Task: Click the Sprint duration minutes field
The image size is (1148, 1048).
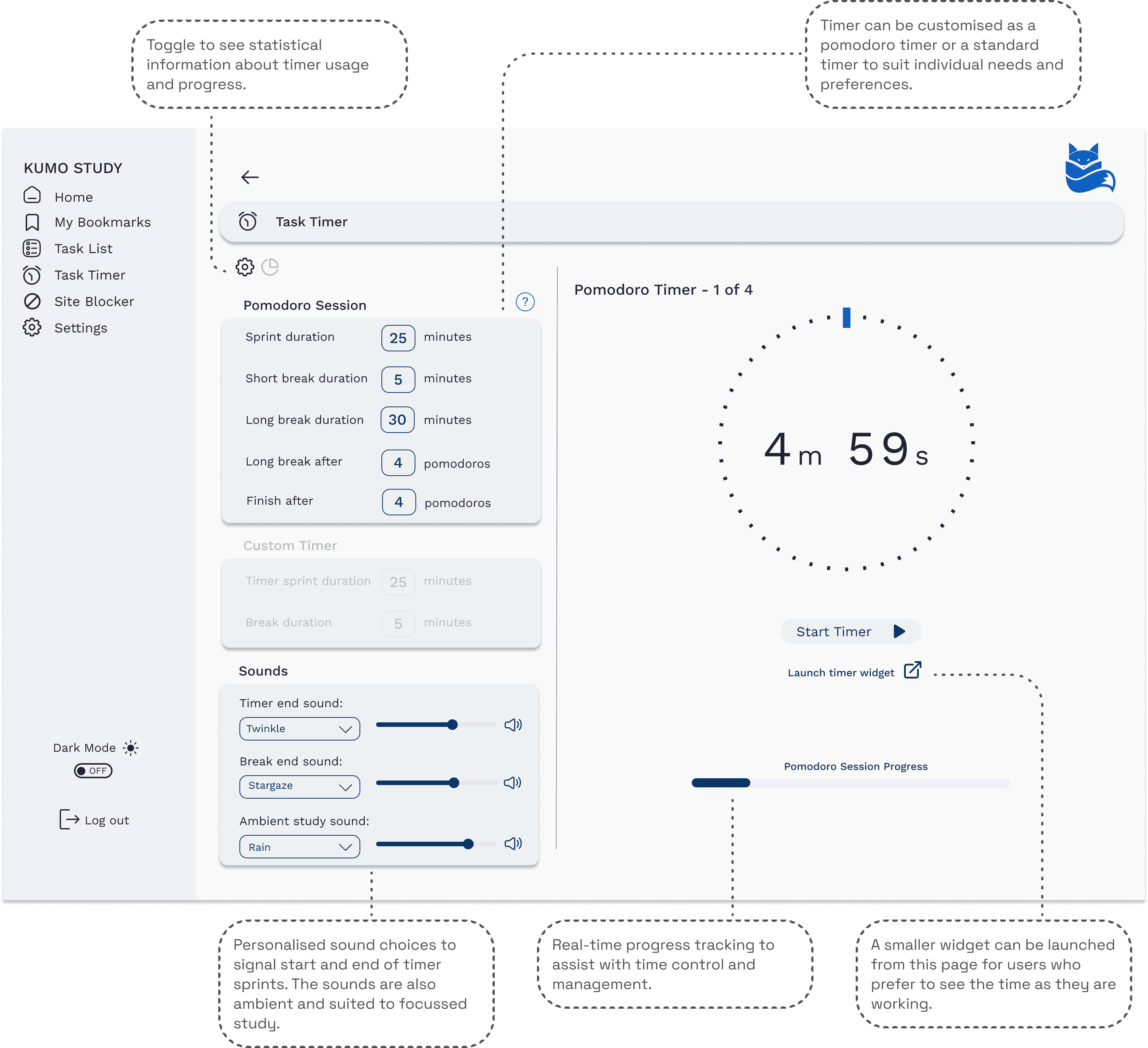Action: pyautogui.click(x=398, y=338)
